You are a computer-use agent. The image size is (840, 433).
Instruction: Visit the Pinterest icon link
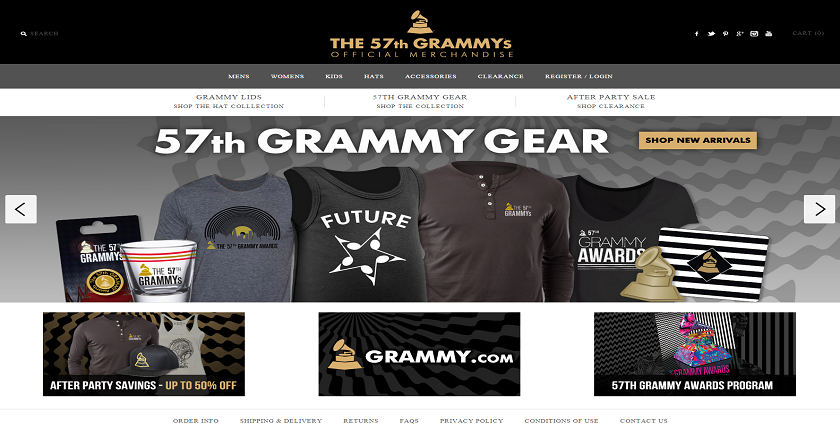coord(725,34)
